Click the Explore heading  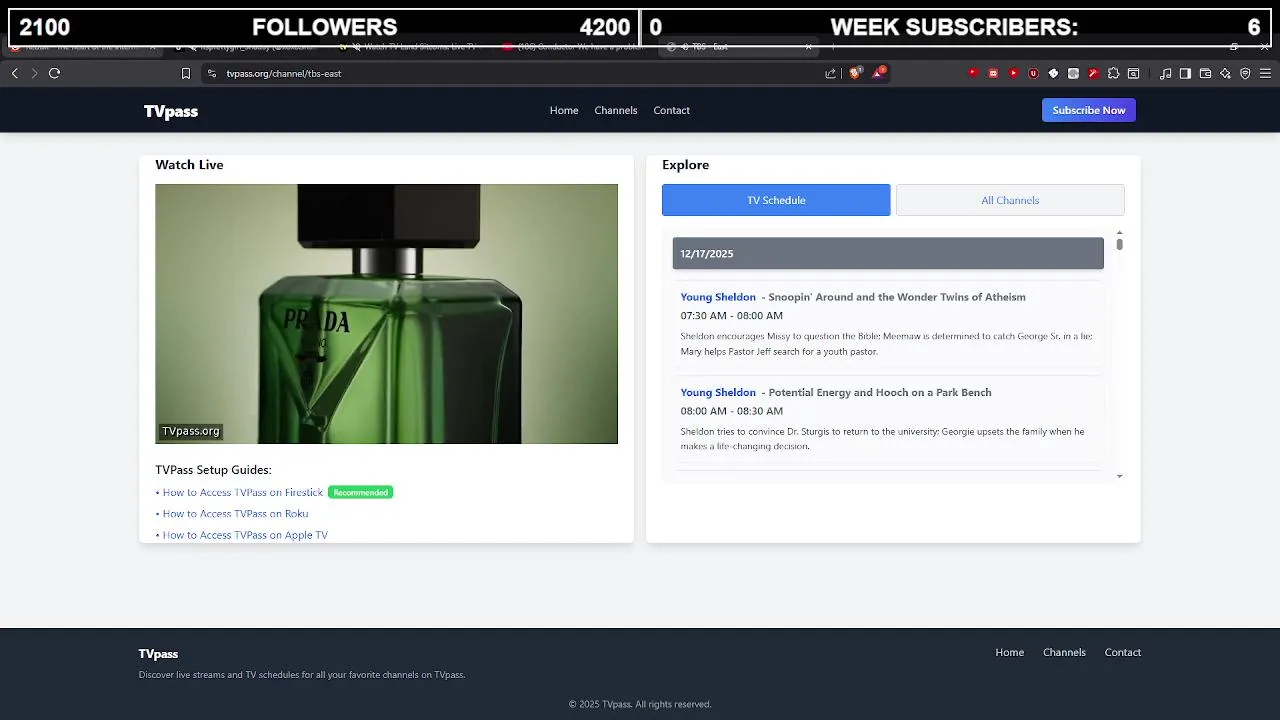point(685,165)
